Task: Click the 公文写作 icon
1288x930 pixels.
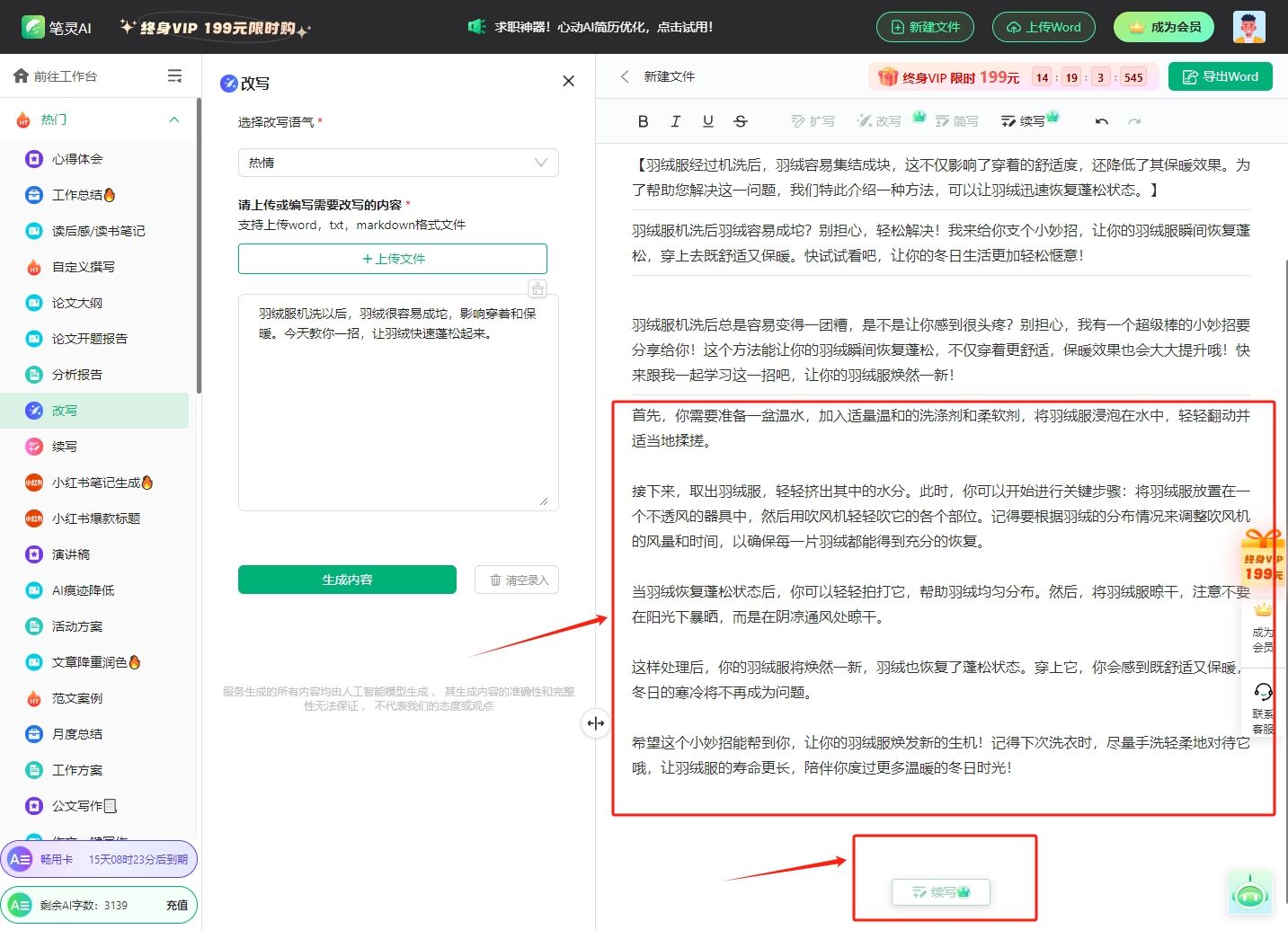Action: coord(34,806)
